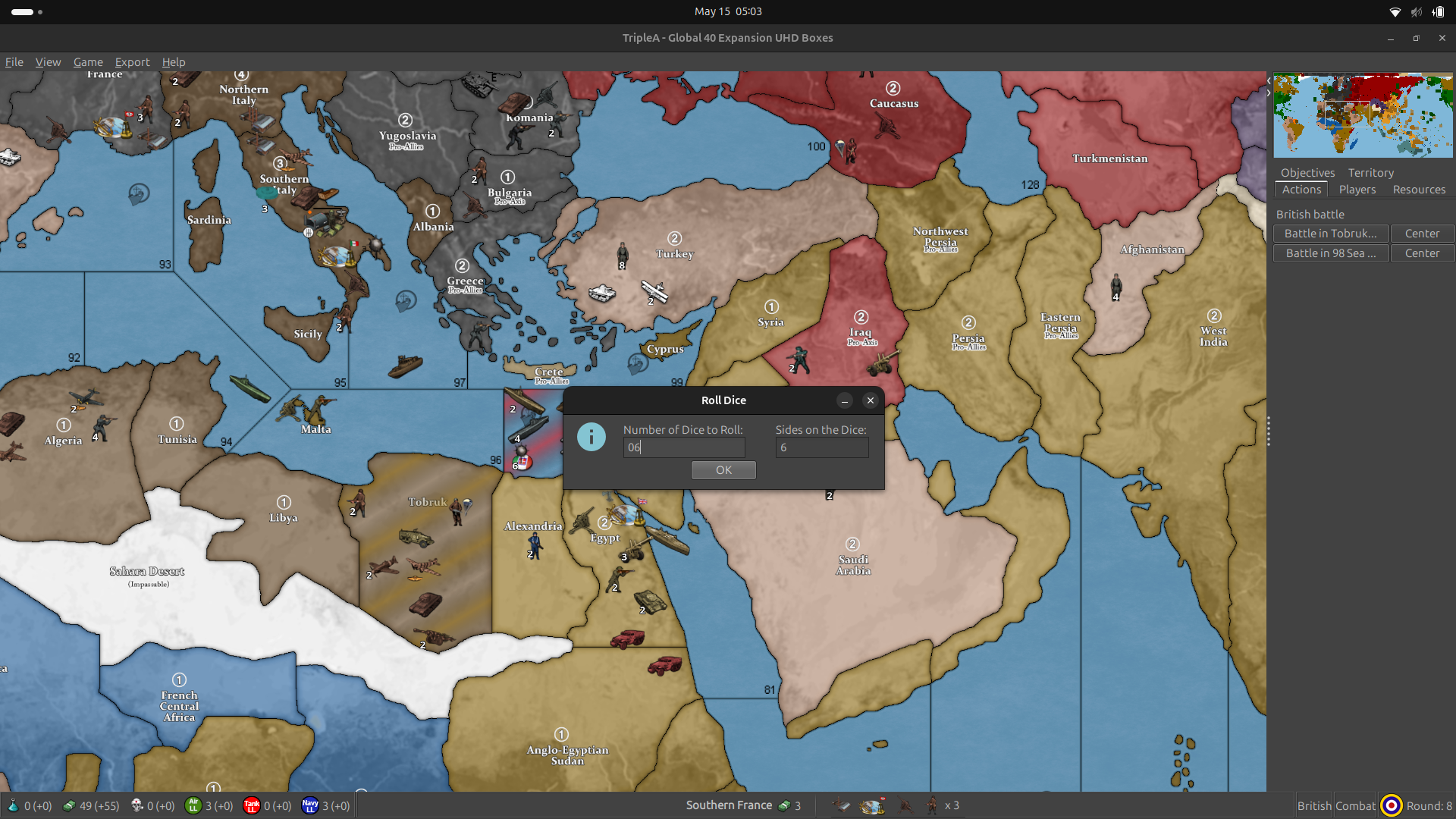Click the blue infantry in Alexandria
1456x819 pixels.
(535, 544)
